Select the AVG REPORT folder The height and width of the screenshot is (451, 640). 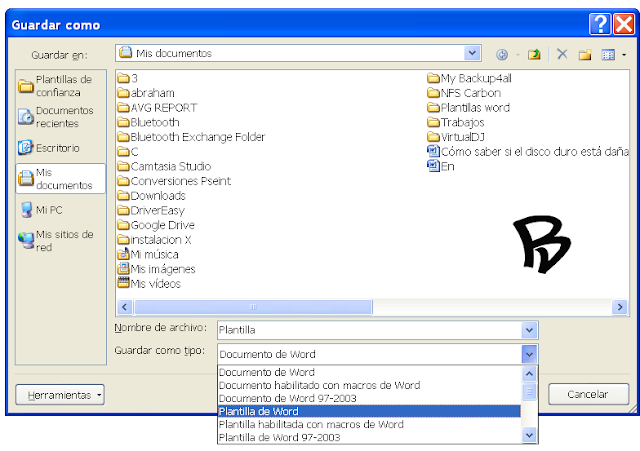click(x=157, y=108)
